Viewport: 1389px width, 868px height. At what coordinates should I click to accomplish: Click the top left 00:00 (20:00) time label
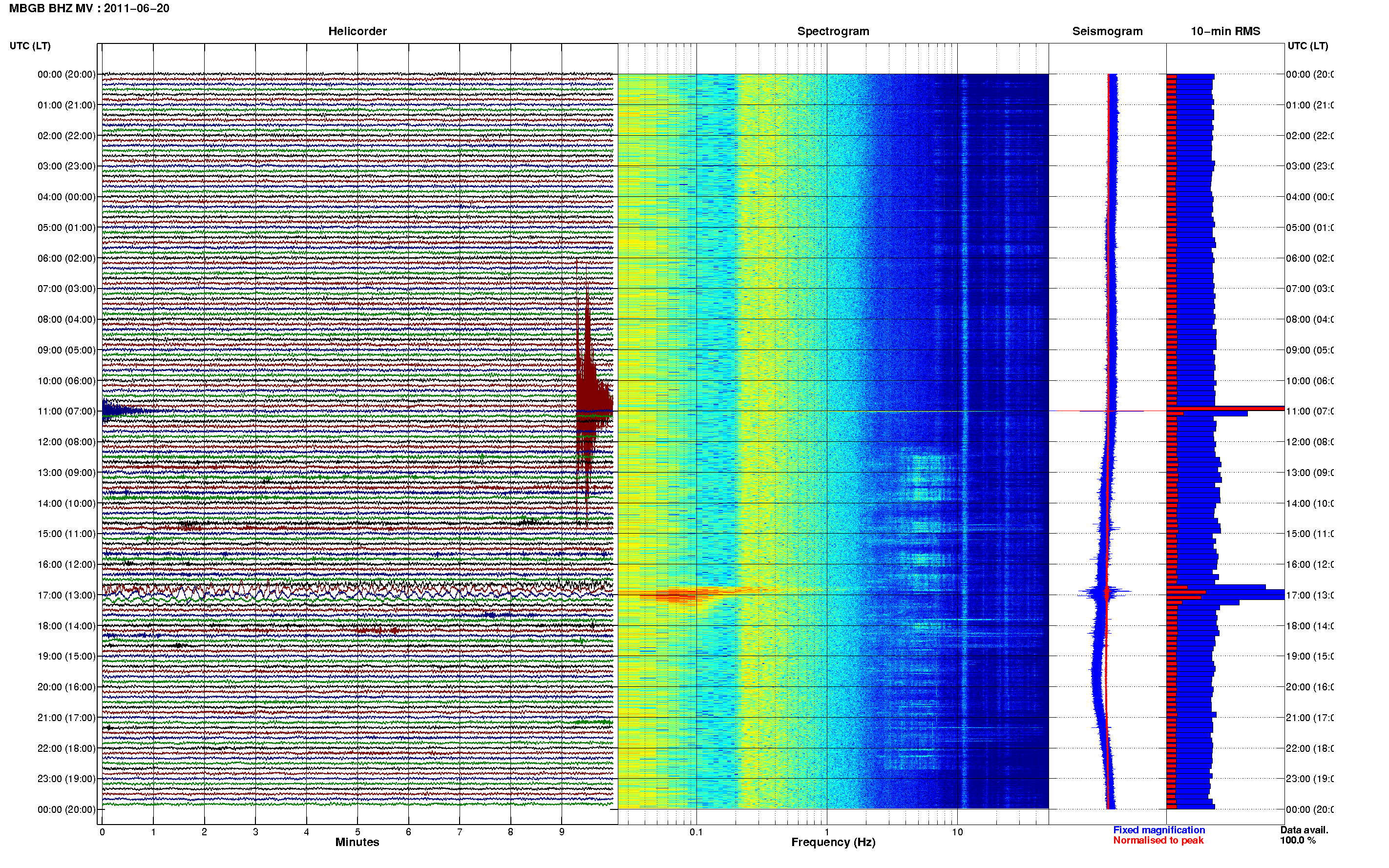(66, 74)
